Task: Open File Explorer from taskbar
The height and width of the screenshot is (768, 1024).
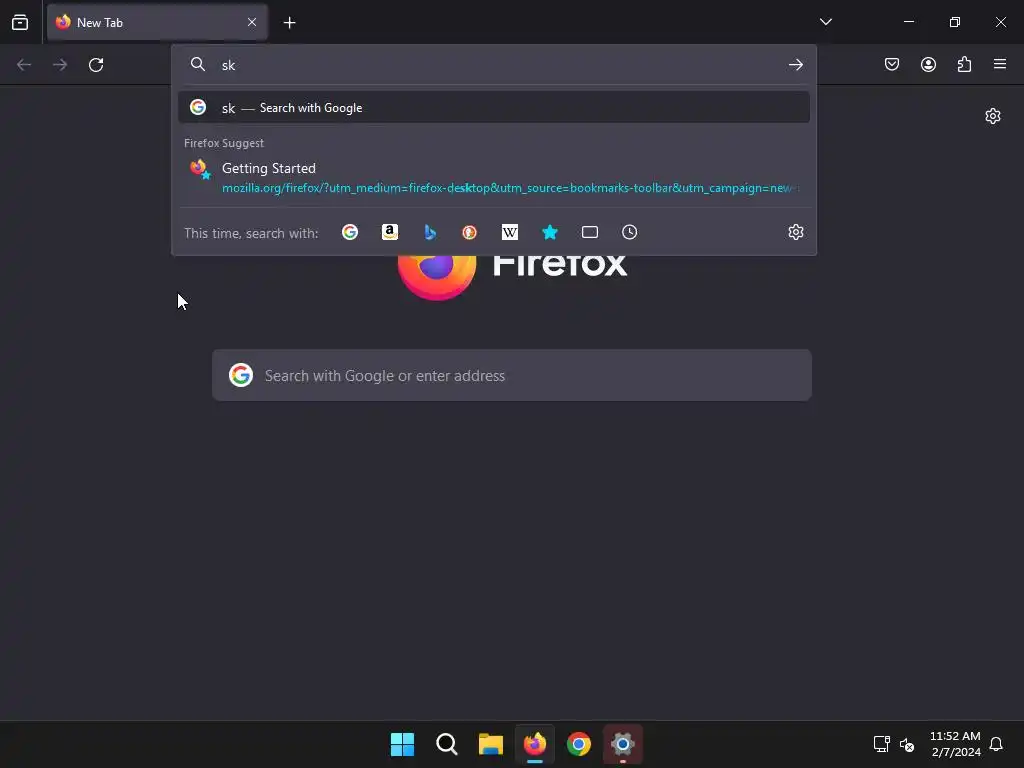Action: 490,744
